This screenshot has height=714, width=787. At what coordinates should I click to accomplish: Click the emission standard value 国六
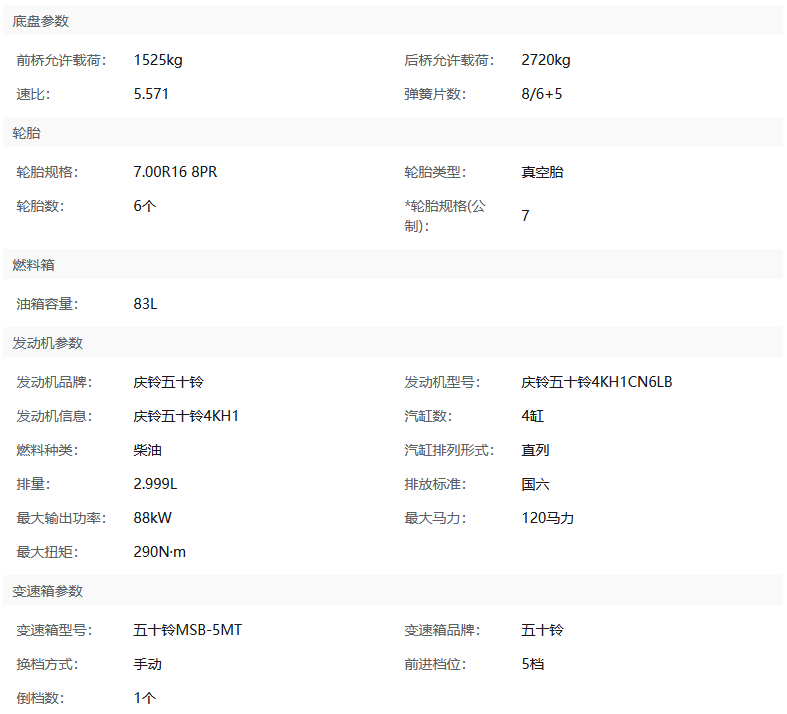pyautogui.click(x=535, y=484)
